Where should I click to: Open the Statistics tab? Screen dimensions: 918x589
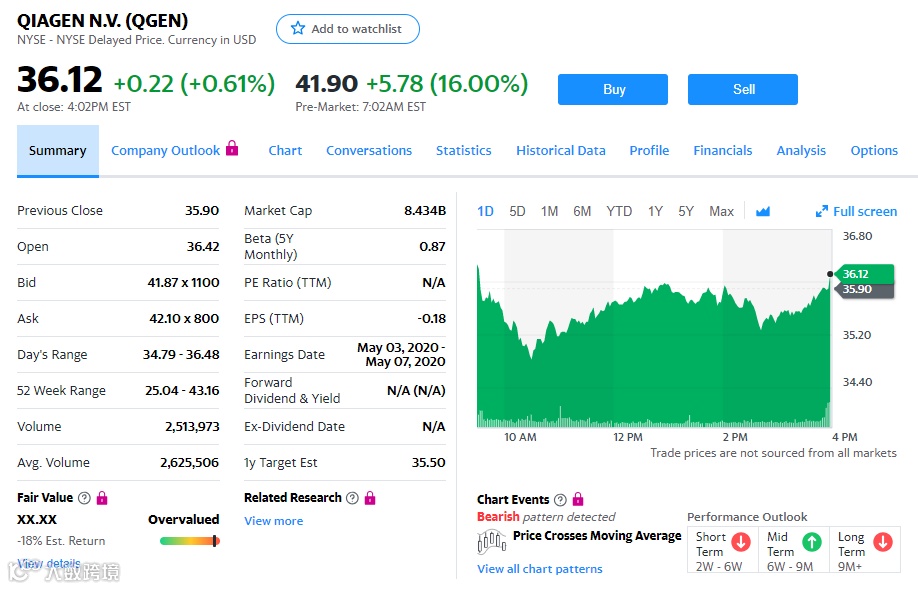point(464,150)
